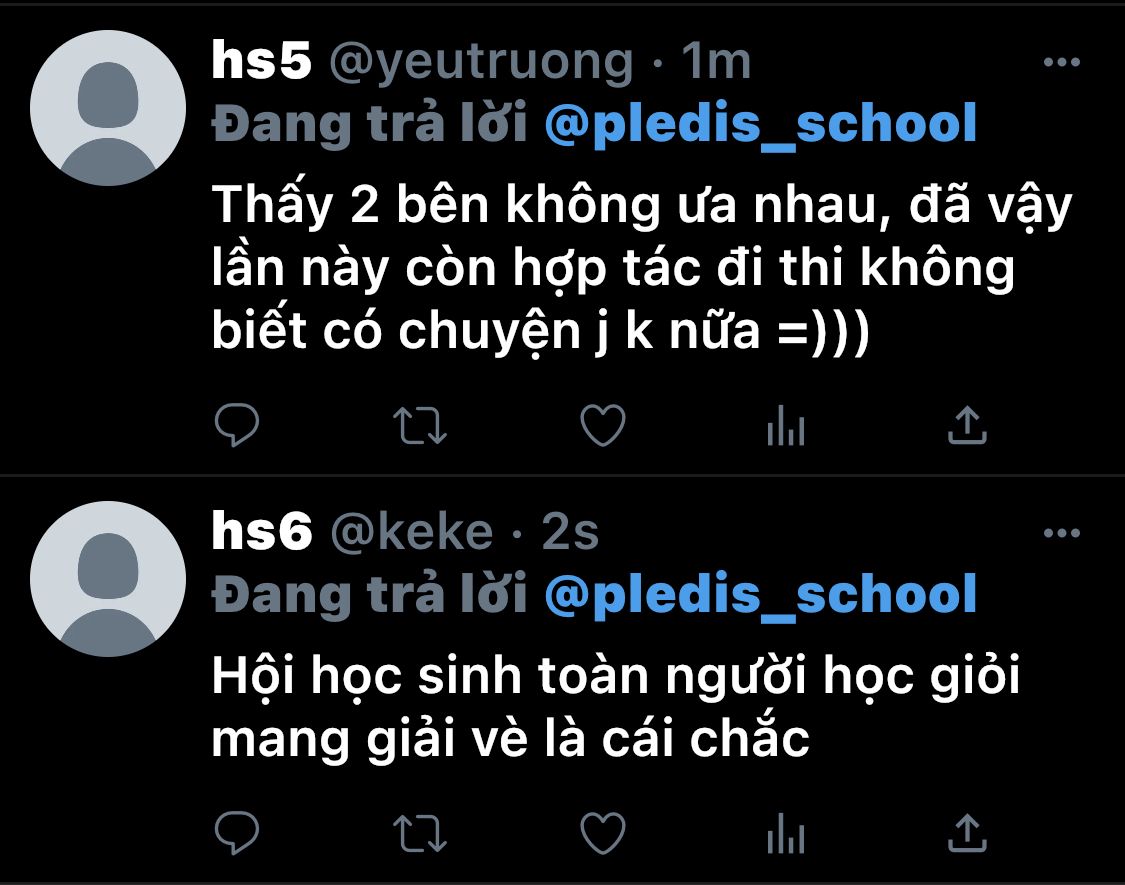
Task: View analytics for hs5's tweet
Action: [x=786, y=425]
